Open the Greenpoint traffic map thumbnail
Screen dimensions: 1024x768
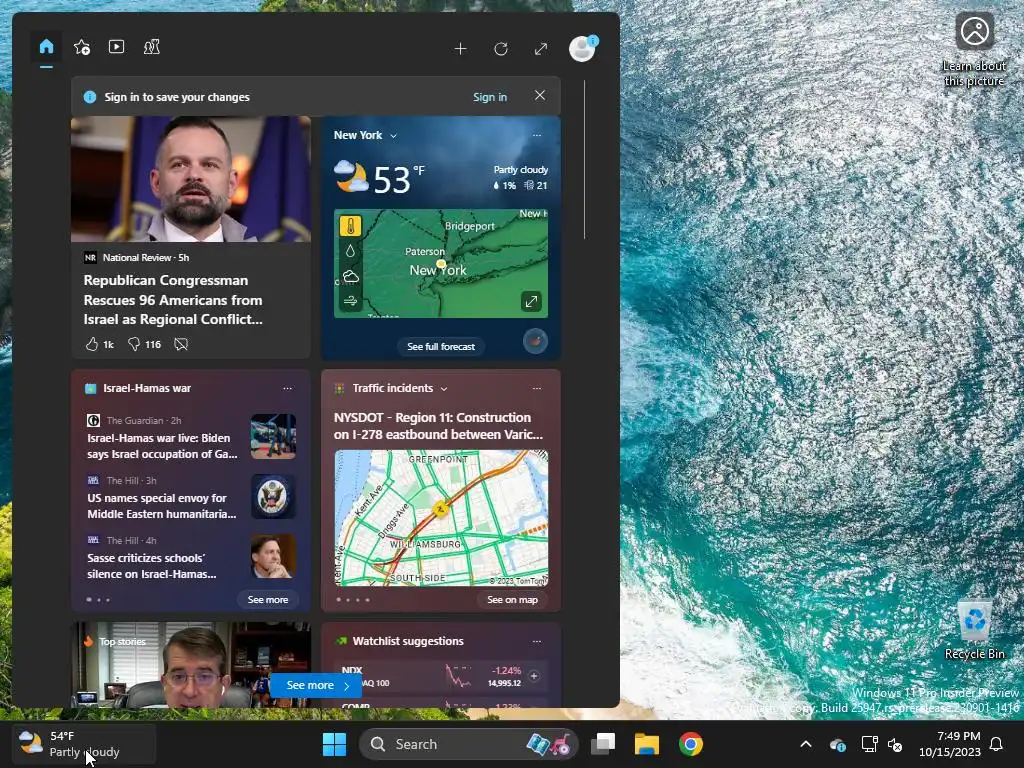[x=441, y=518]
